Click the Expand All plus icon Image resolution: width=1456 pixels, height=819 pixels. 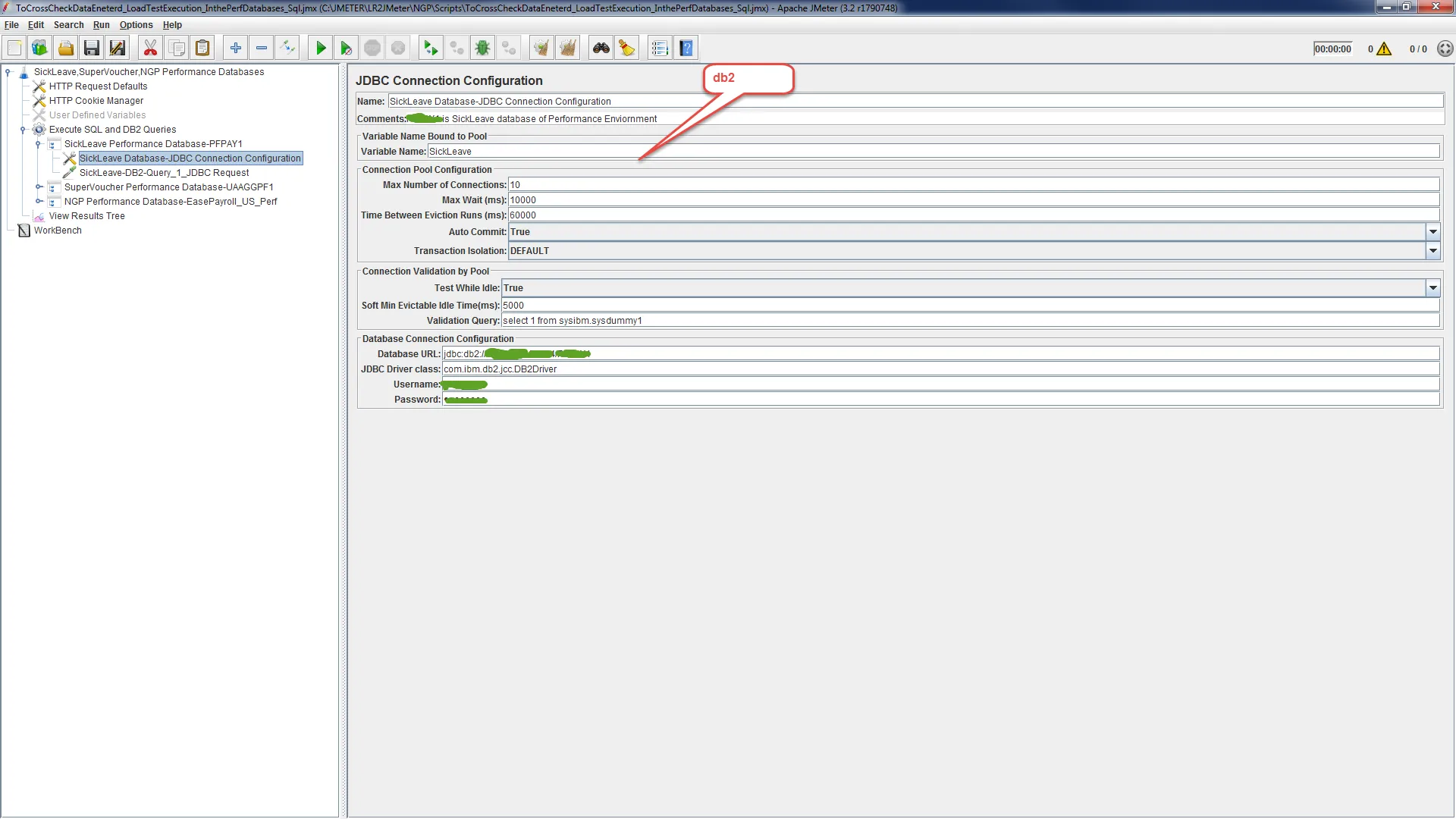pyautogui.click(x=236, y=49)
